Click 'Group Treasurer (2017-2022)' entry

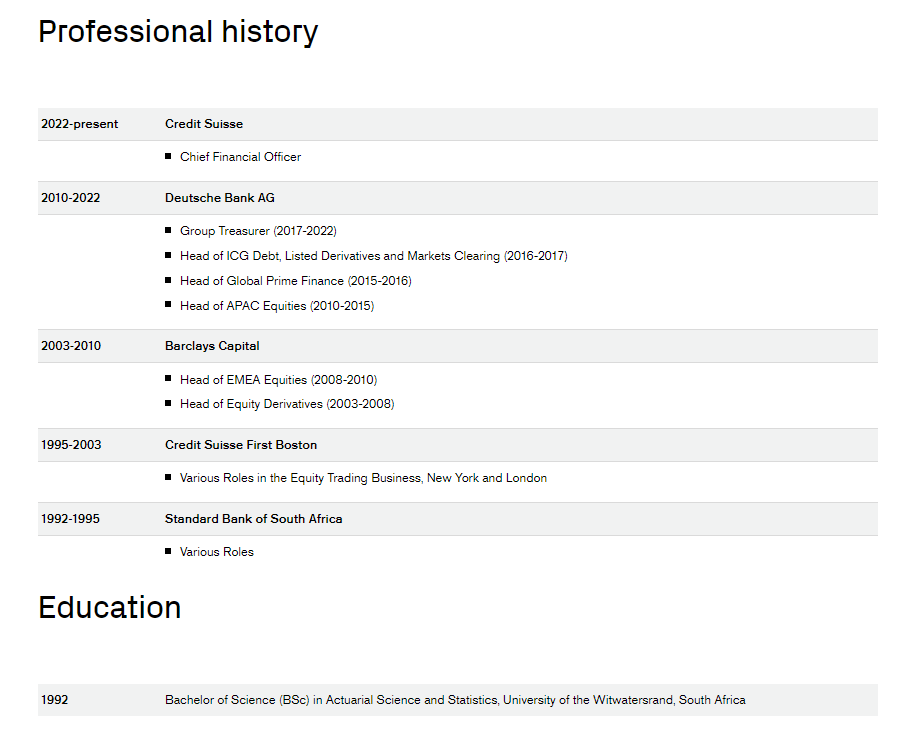(258, 231)
